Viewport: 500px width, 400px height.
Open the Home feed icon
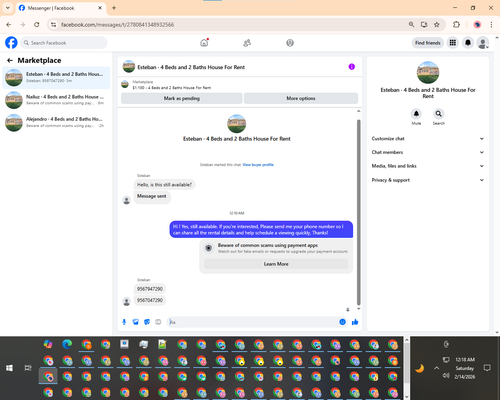204,43
